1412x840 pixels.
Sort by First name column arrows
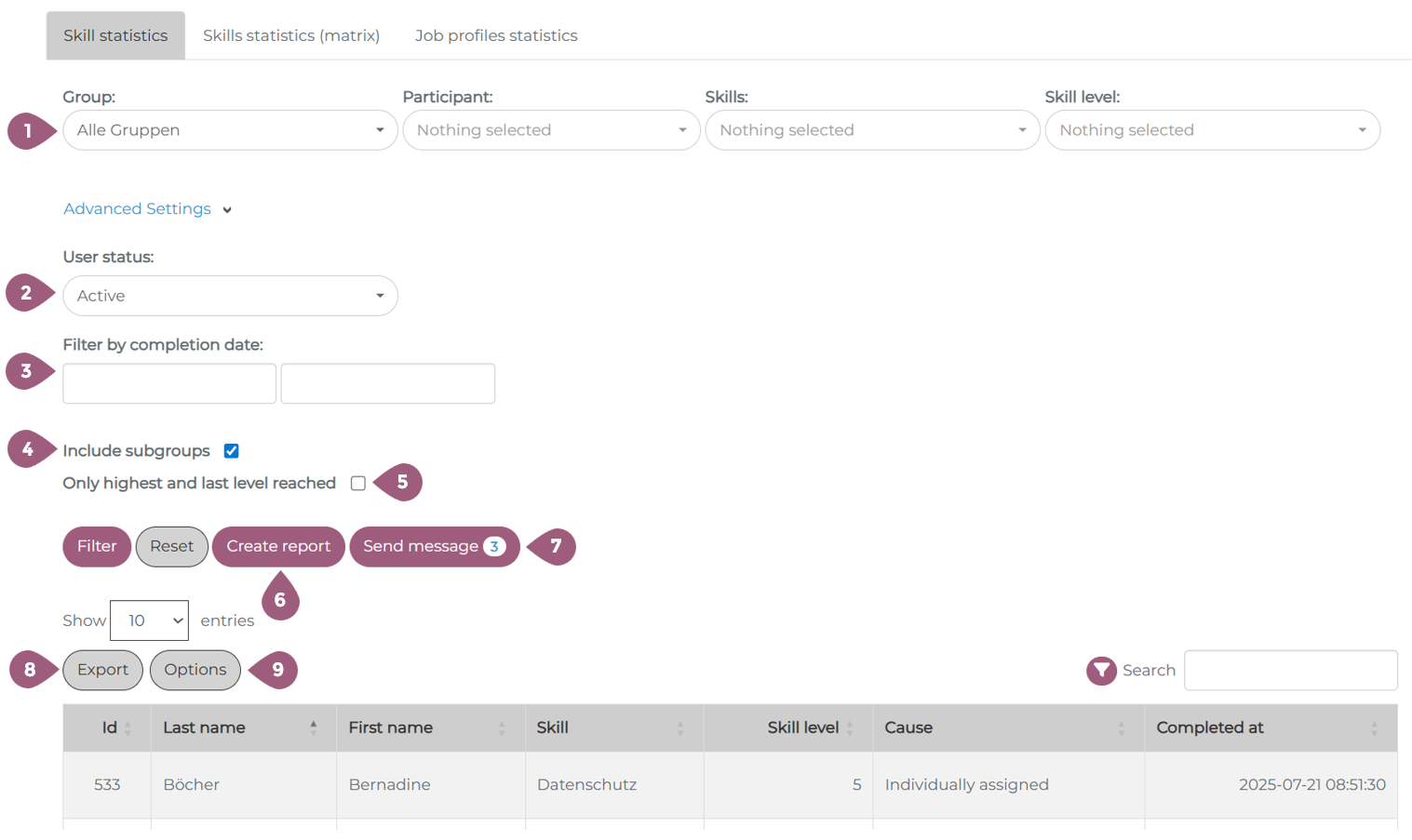[x=502, y=728]
